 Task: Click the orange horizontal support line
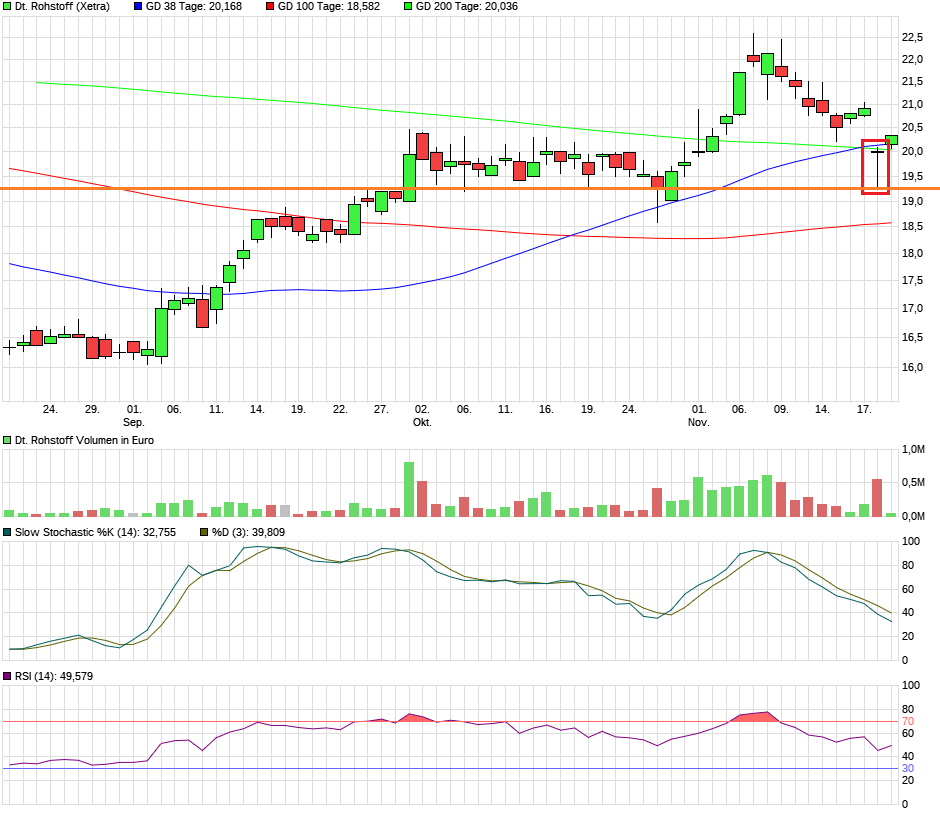click(x=470, y=189)
